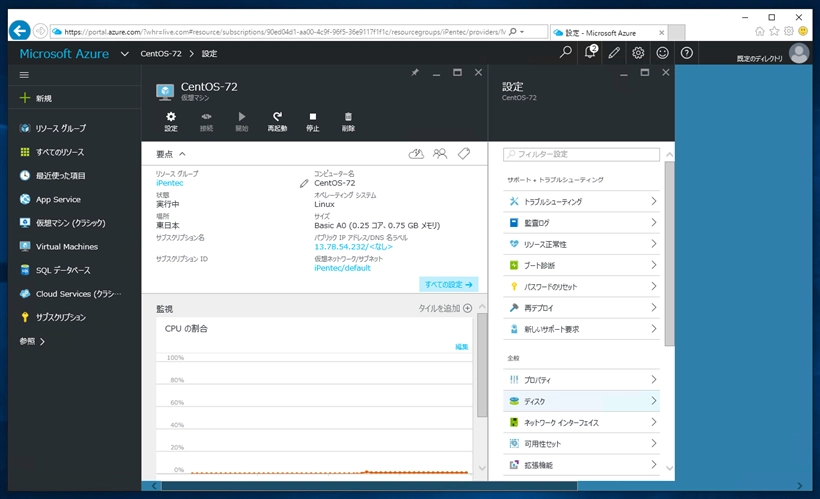Click the cloud quickstart icon in 要点
The width and height of the screenshot is (820, 499).
tap(416, 154)
